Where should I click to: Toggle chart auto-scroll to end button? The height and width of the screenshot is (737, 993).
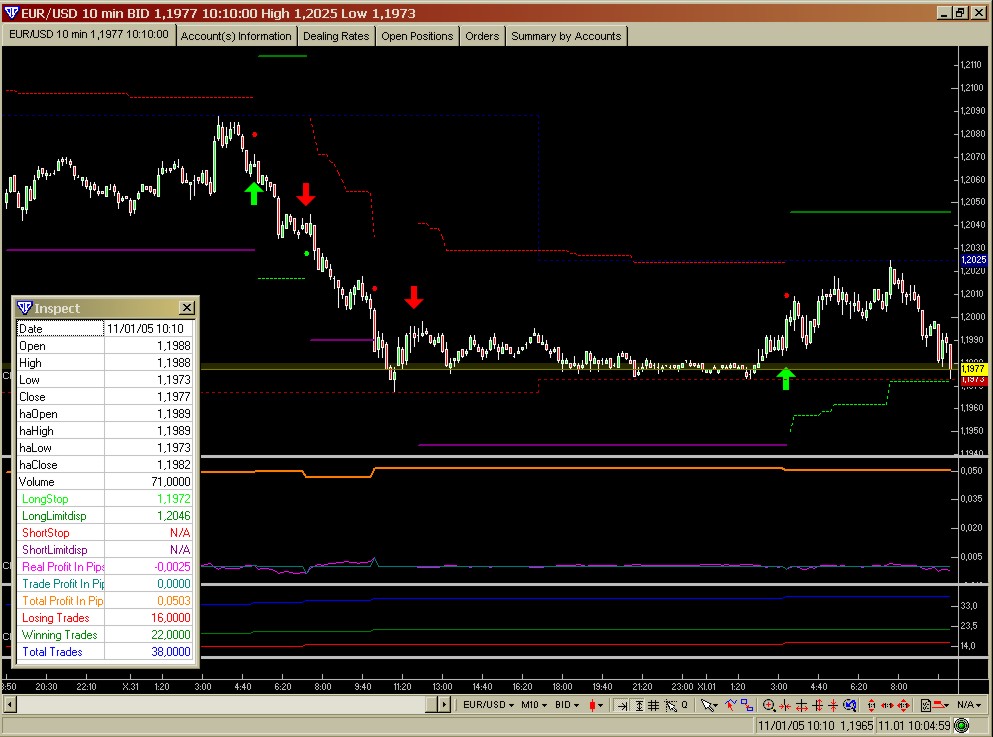point(622,705)
